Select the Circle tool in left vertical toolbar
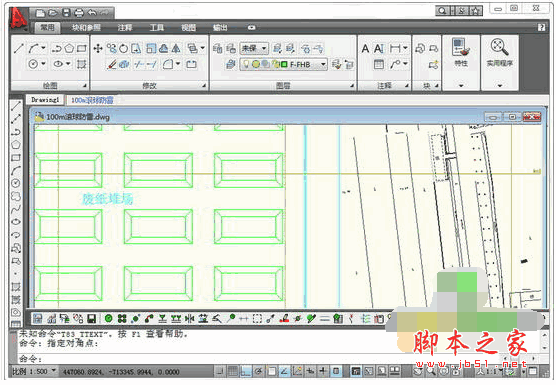 16,183
